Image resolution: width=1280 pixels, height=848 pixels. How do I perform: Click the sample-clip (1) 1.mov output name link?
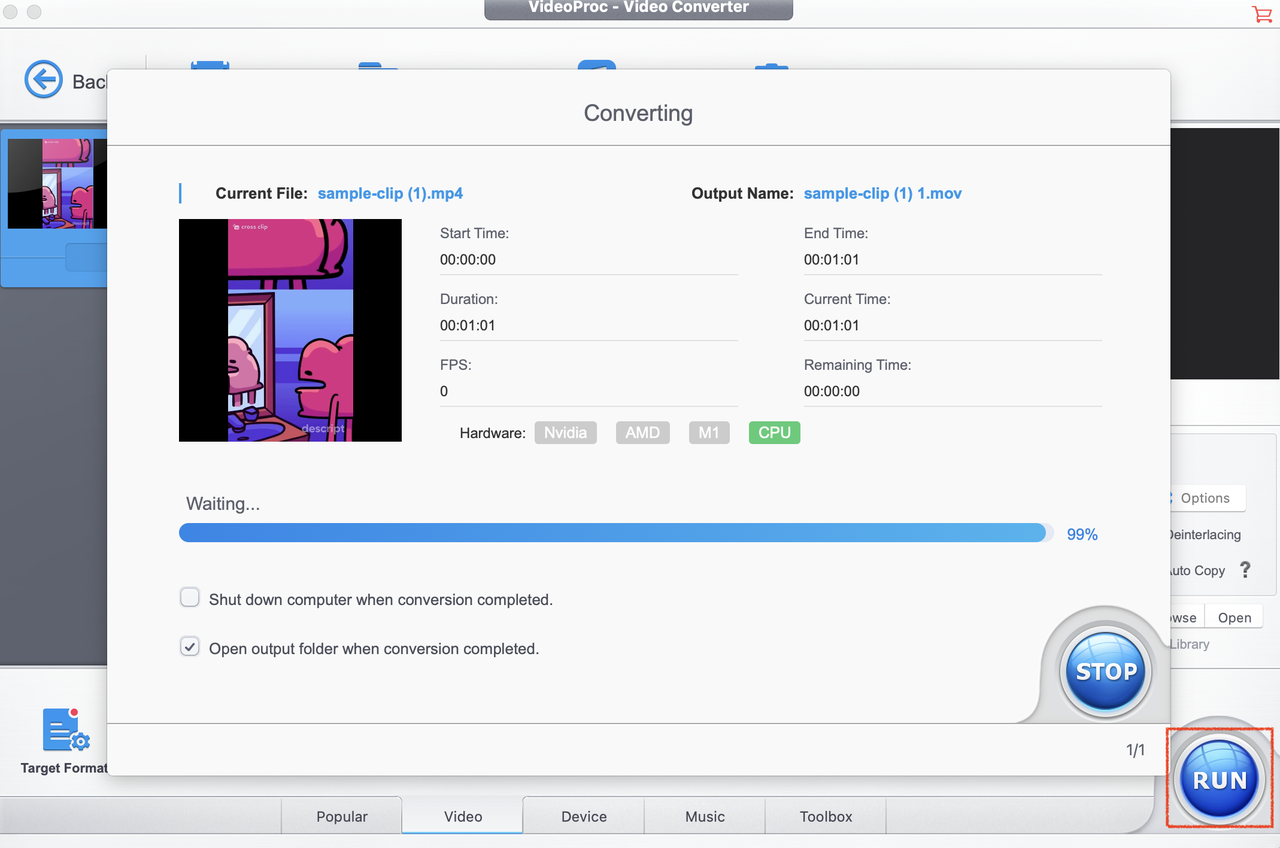click(x=882, y=193)
